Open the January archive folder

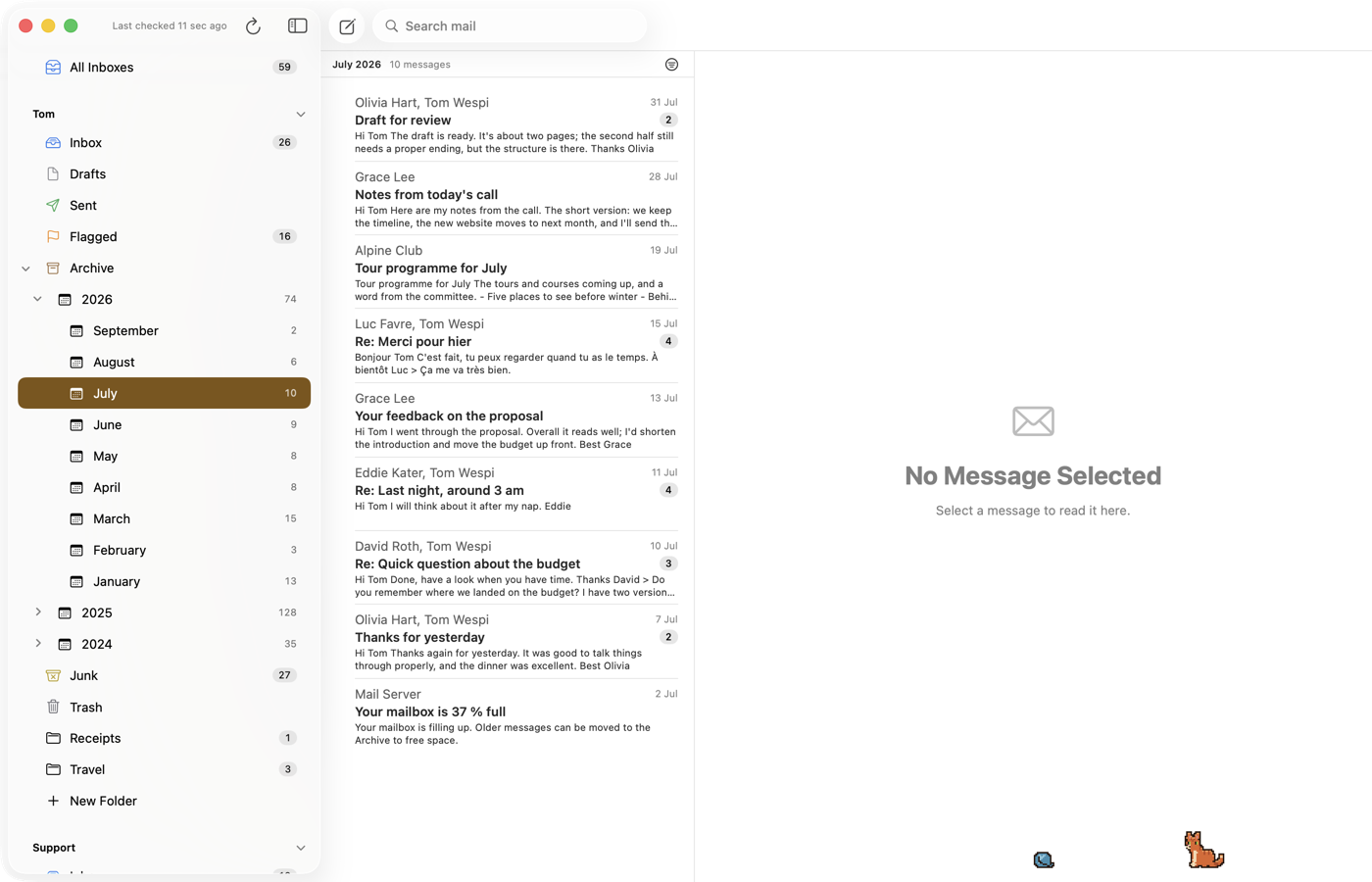pos(165,582)
